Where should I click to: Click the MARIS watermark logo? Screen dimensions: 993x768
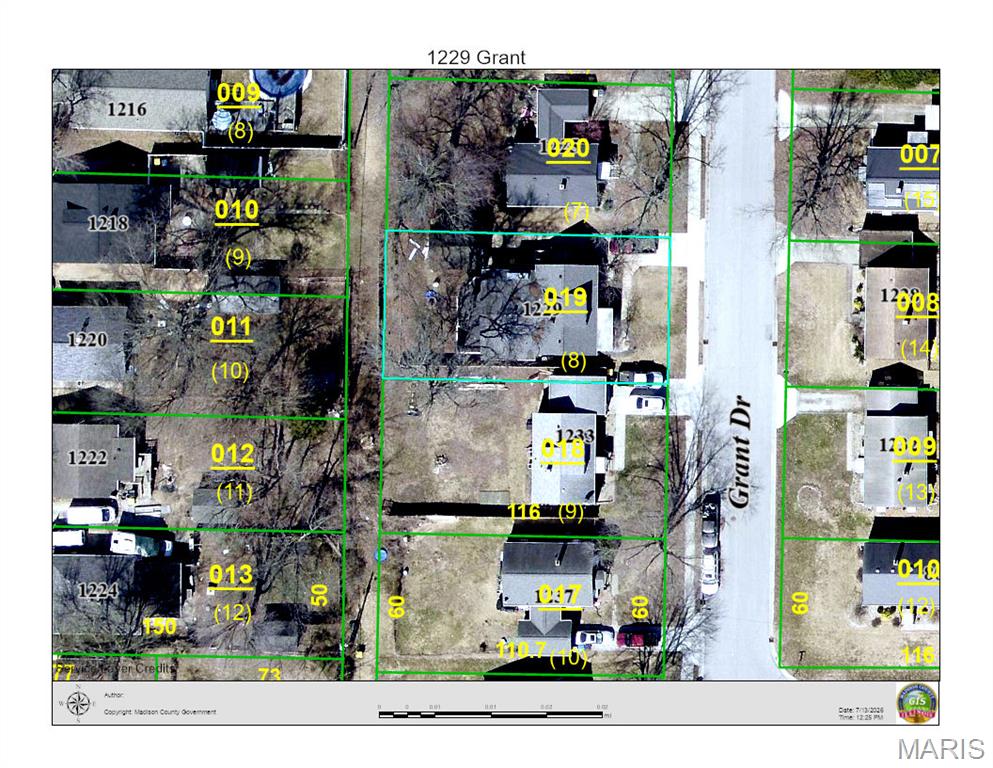pos(940,749)
